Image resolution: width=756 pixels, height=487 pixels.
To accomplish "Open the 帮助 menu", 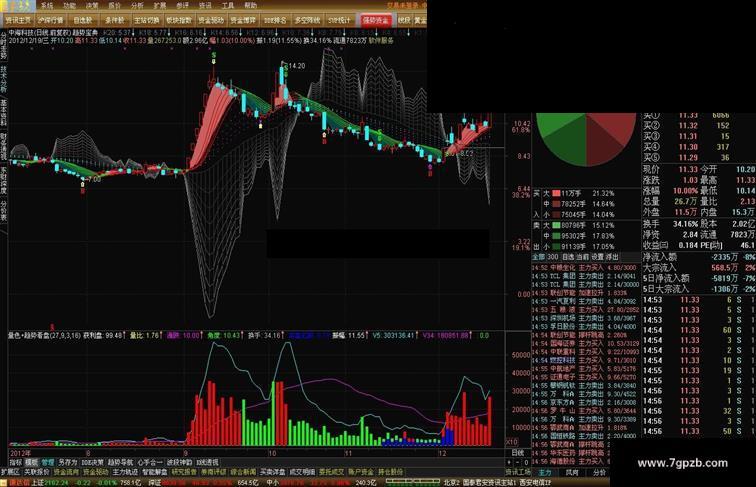I will [251, 6].
